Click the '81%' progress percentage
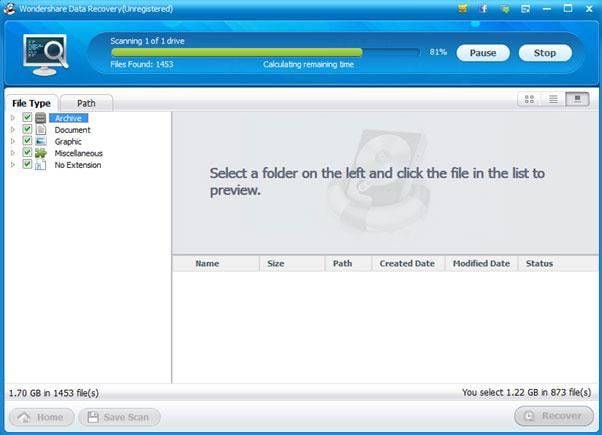602x435 pixels. pyautogui.click(x=438, y=52)
